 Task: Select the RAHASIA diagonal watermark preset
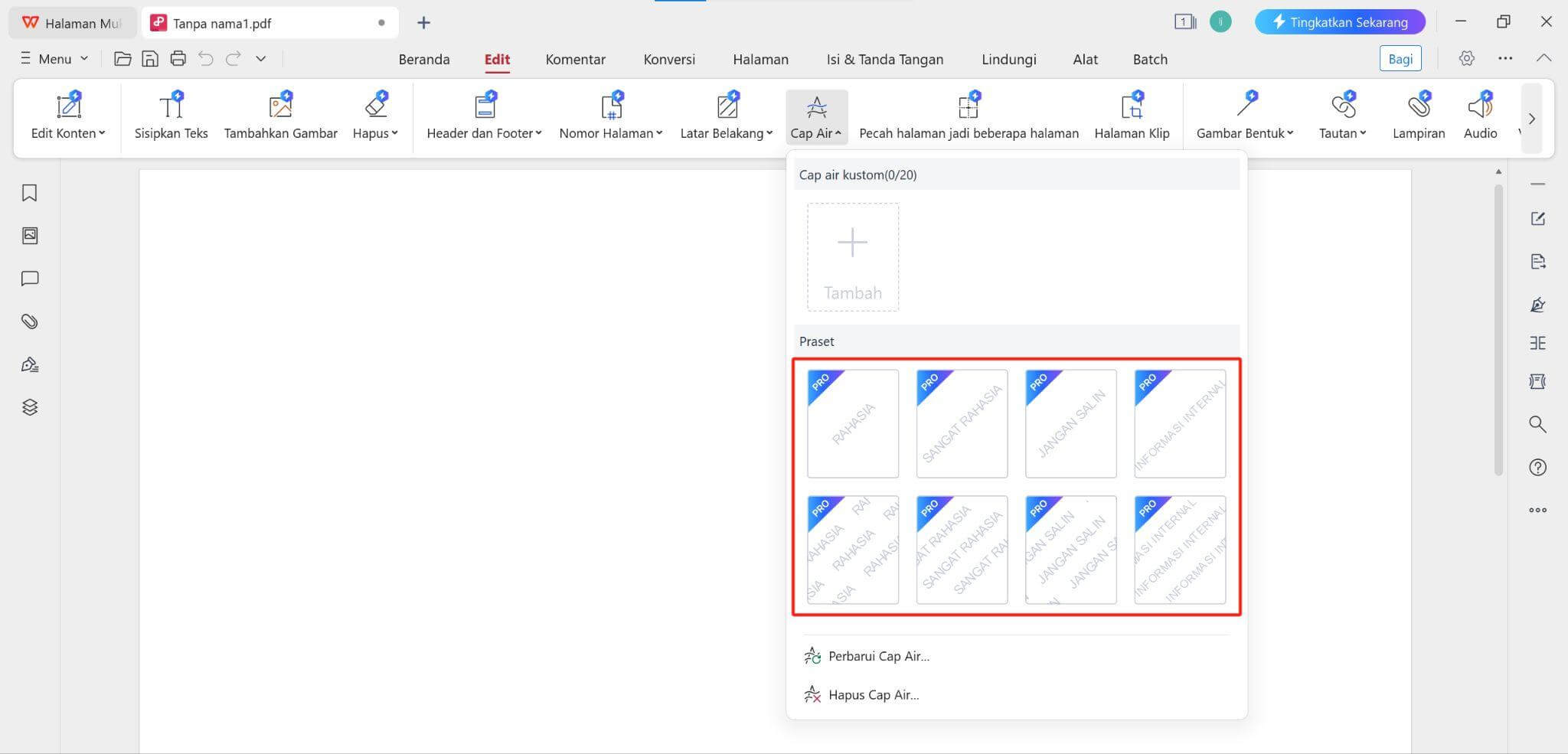852,423
